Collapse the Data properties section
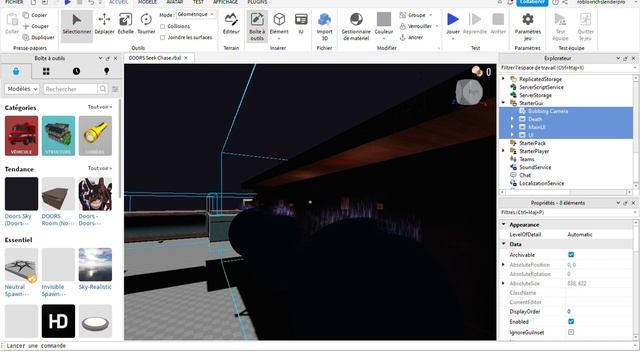Screen dimensions: 640x360 (x=504, y=244)
